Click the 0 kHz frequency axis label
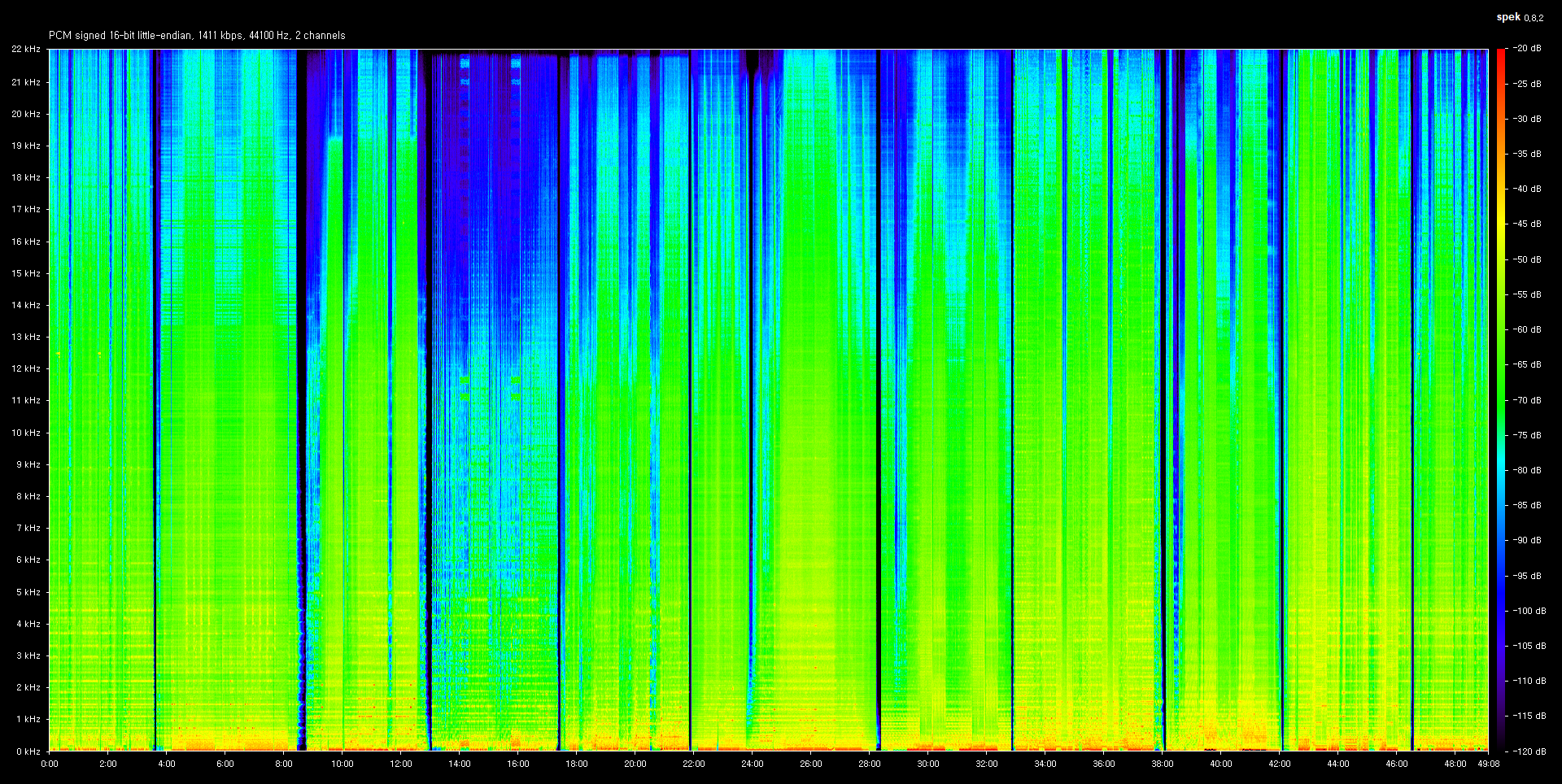1562x784 pixels. coord(28,751)
